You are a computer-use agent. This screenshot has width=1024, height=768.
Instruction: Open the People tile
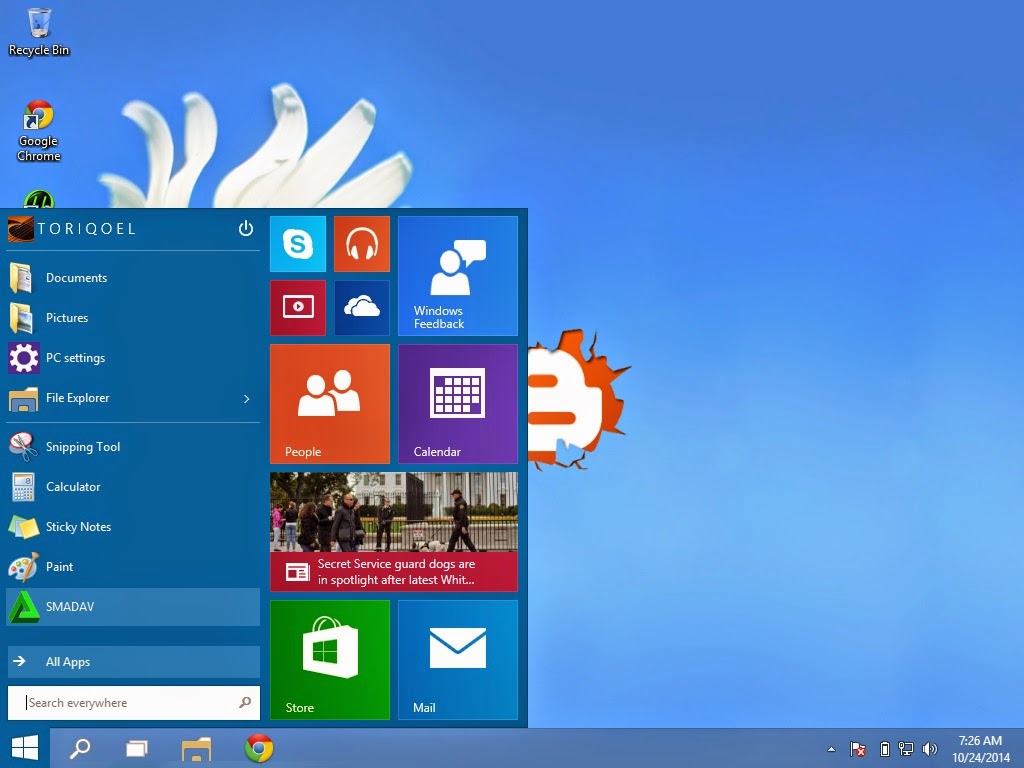pyautogui.click(x=330, y=403)
